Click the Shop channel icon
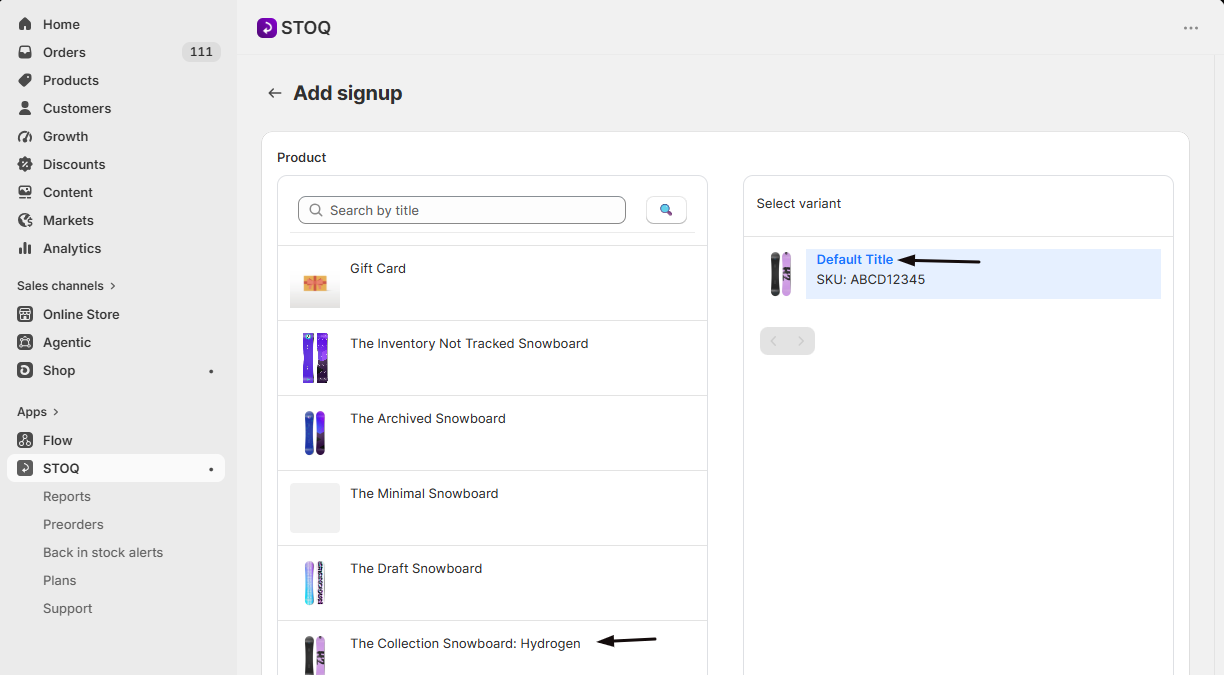Screen dimensions: 1224x675 25,370
